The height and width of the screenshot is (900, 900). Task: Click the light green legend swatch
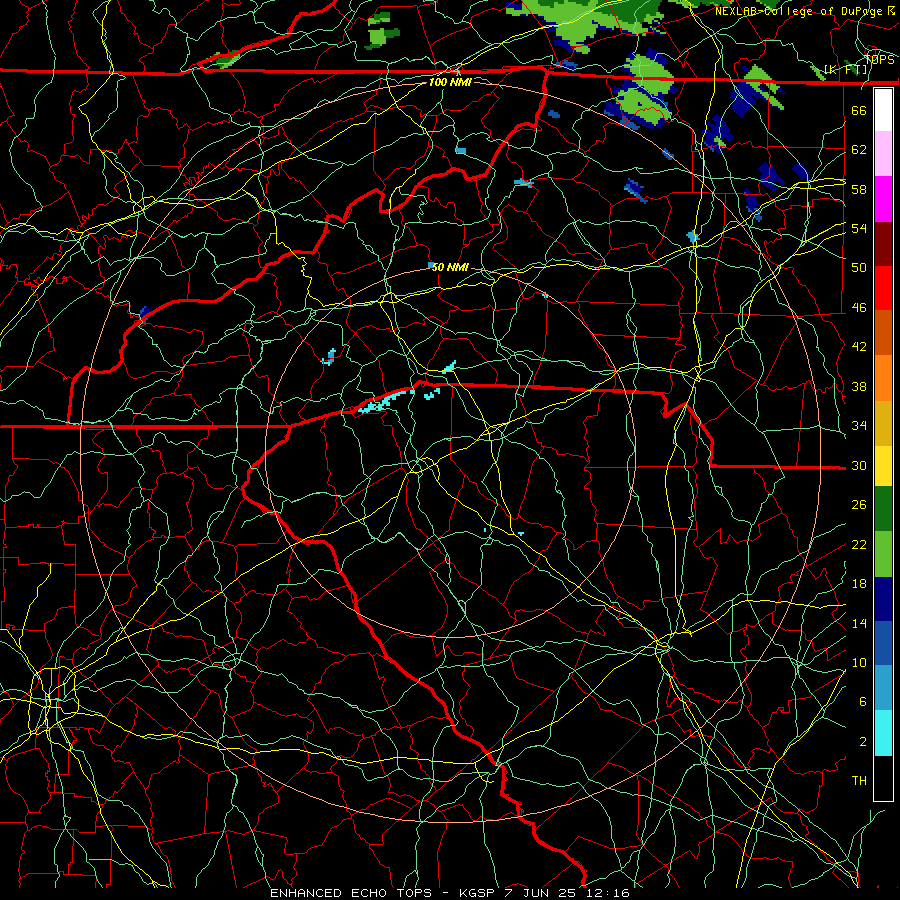[x=883, y=554]
